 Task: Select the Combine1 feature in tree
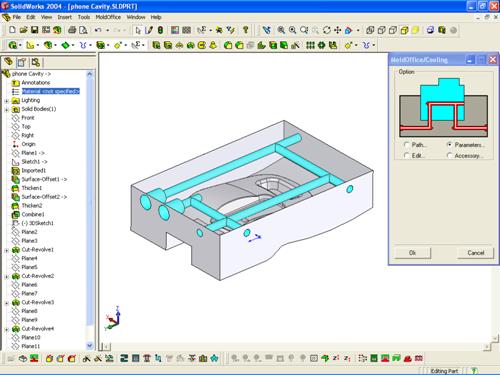click(x=33, y=214)
